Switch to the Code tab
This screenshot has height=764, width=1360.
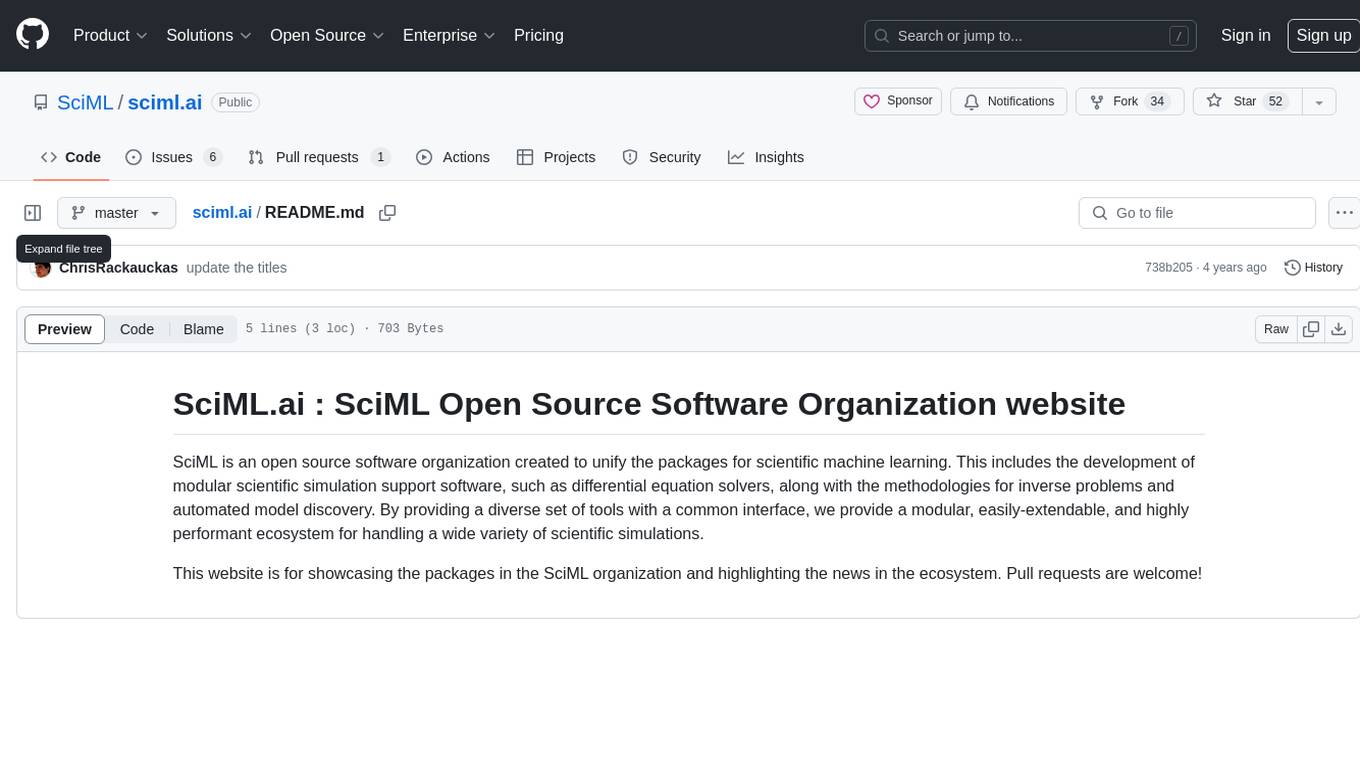tap(71, 157)
